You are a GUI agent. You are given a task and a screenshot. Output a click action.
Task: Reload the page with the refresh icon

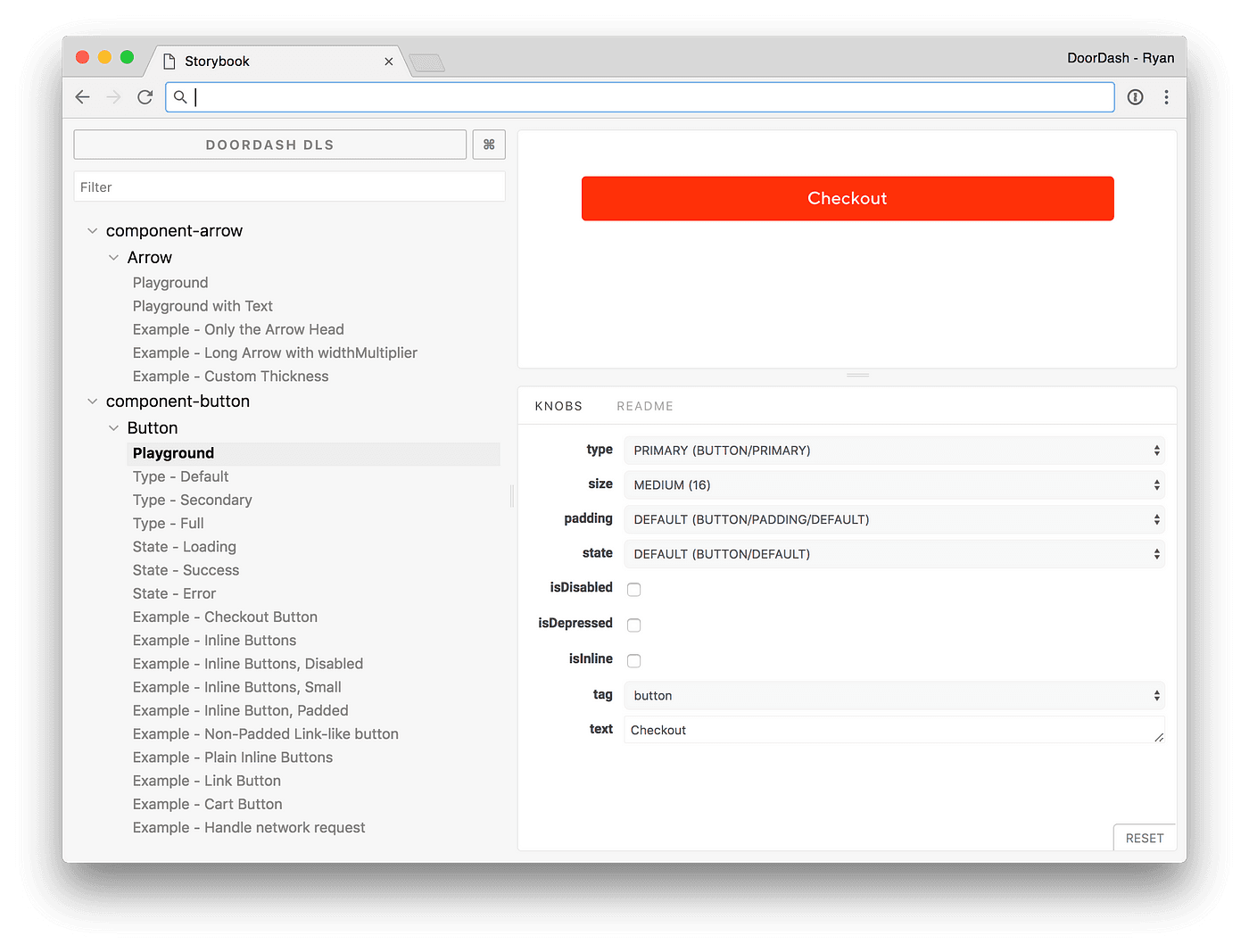[x=145, y=97]
